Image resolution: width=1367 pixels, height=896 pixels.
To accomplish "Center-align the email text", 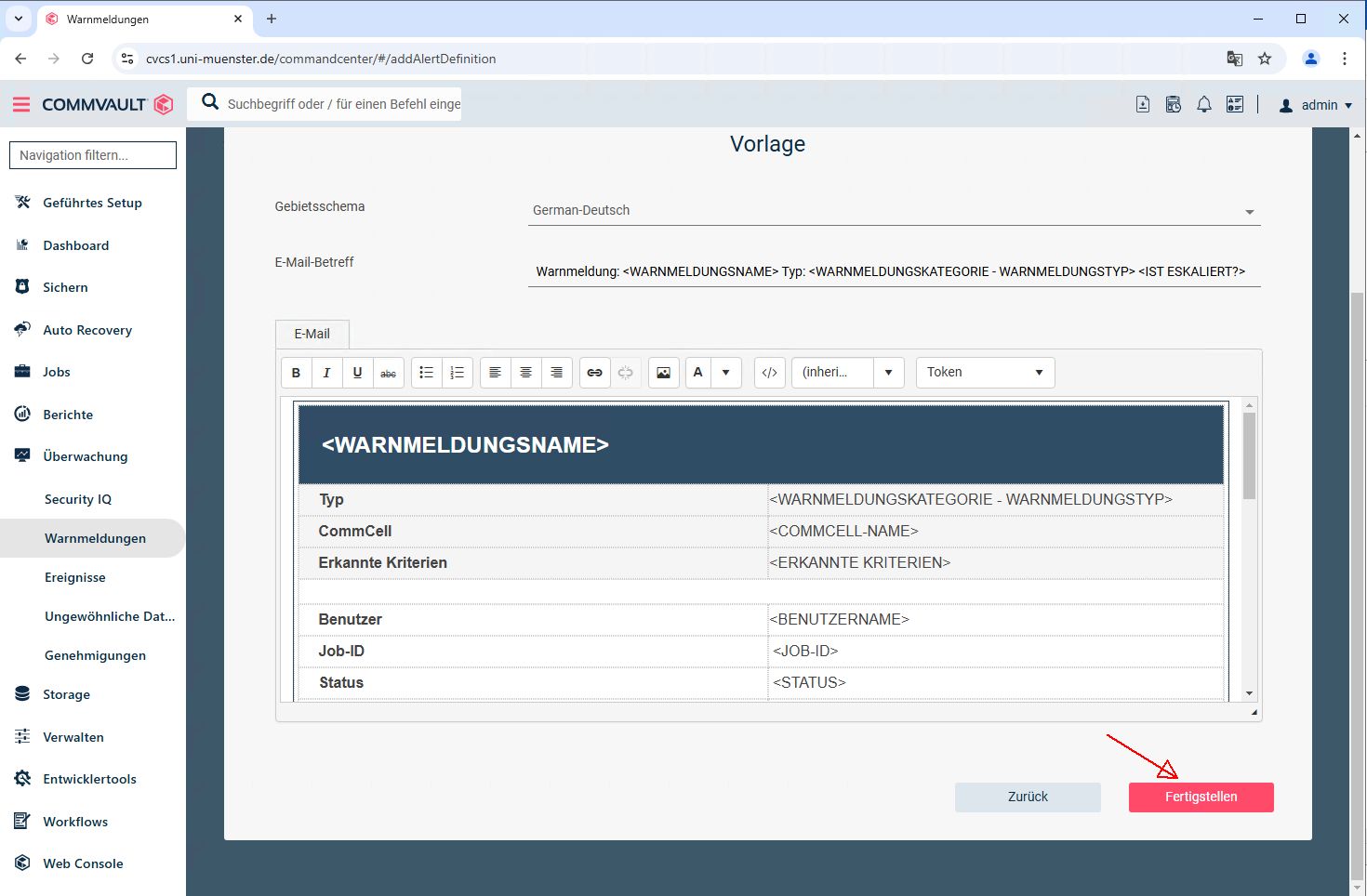I will (x=525, y=373).
